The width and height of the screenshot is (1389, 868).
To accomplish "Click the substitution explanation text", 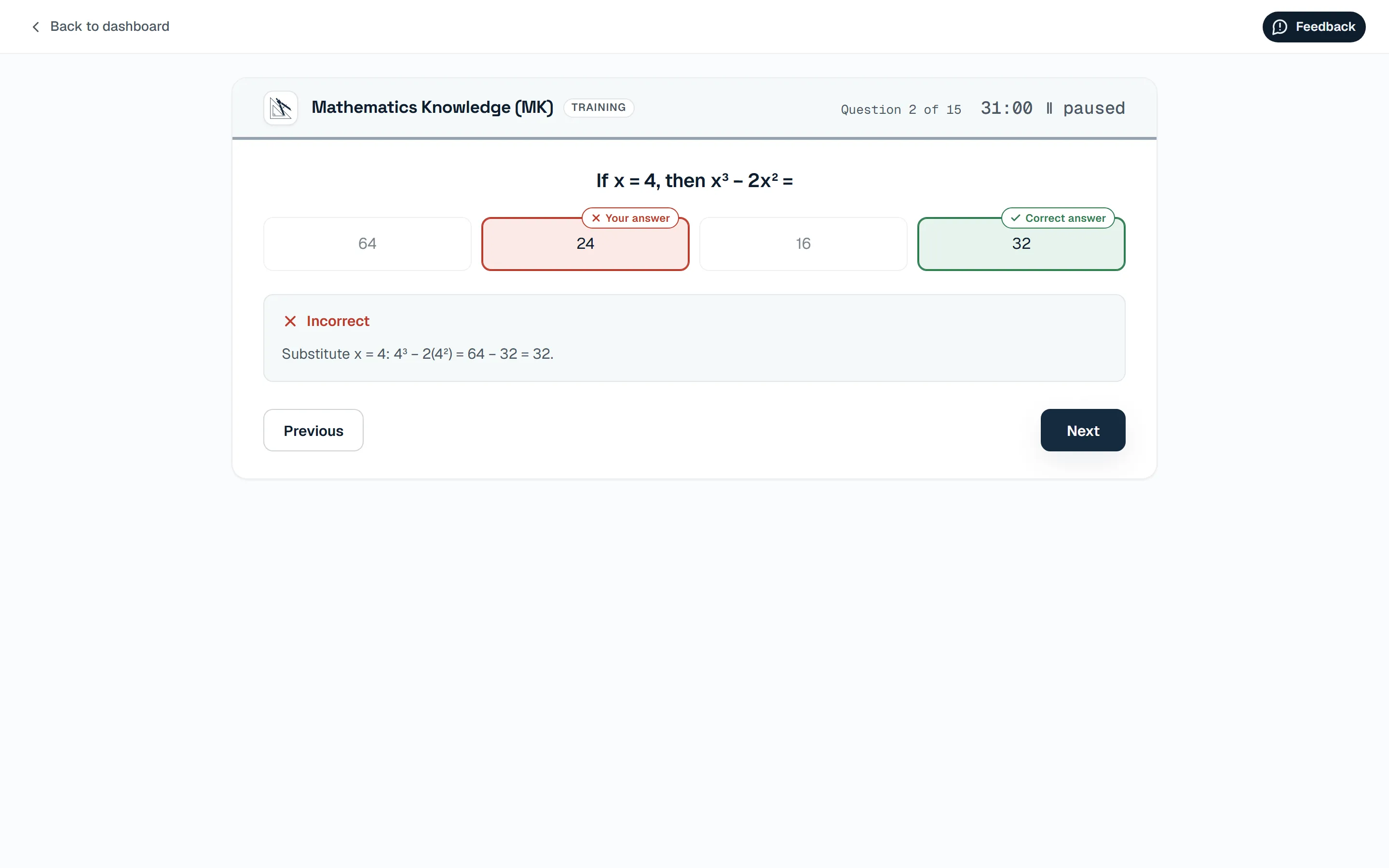I will 417,354.
